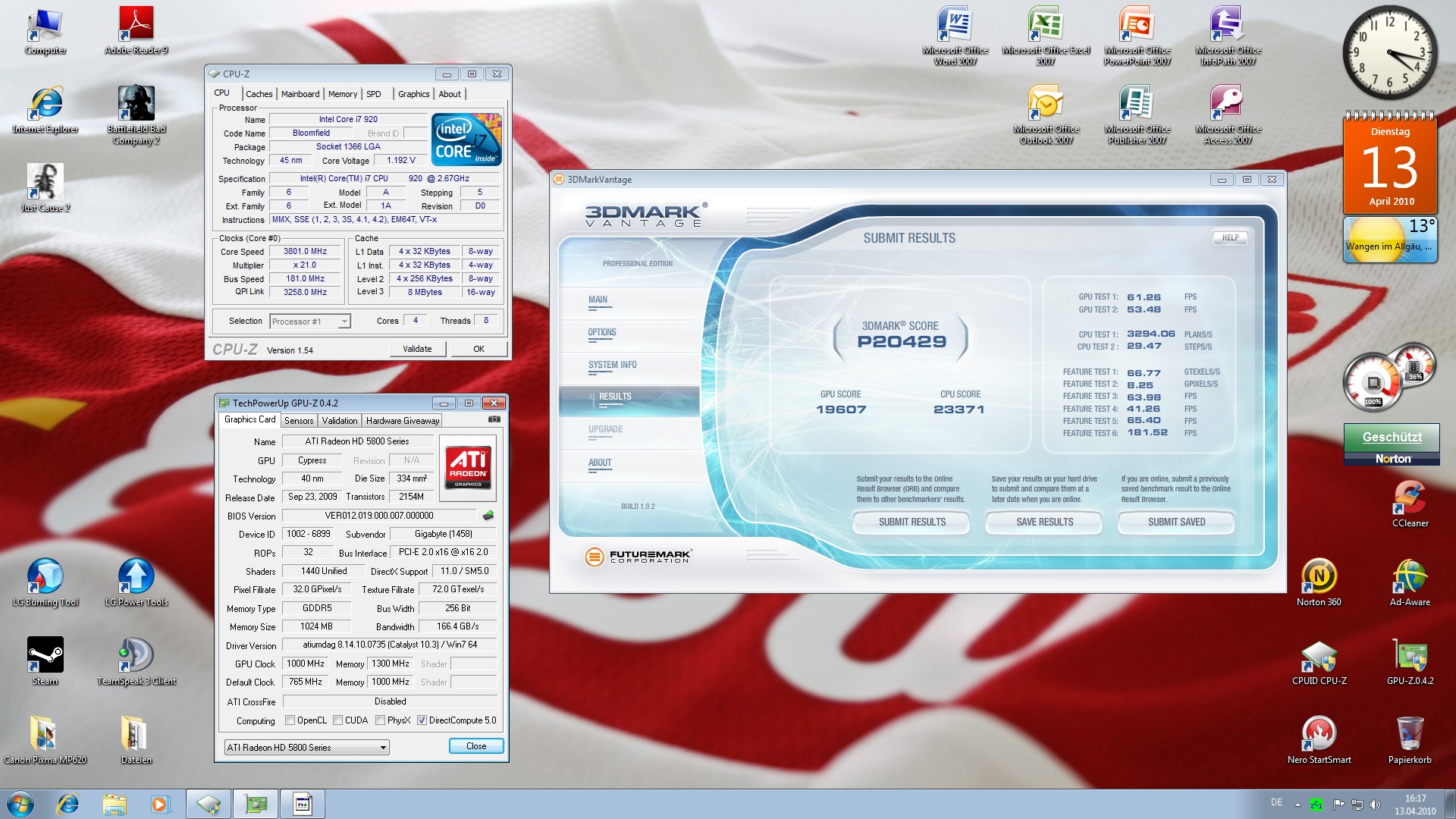Viewport: 1456px width, 819px height.
Task: Open Windows Explorer from taskbar
Action: tap(114, 804)
